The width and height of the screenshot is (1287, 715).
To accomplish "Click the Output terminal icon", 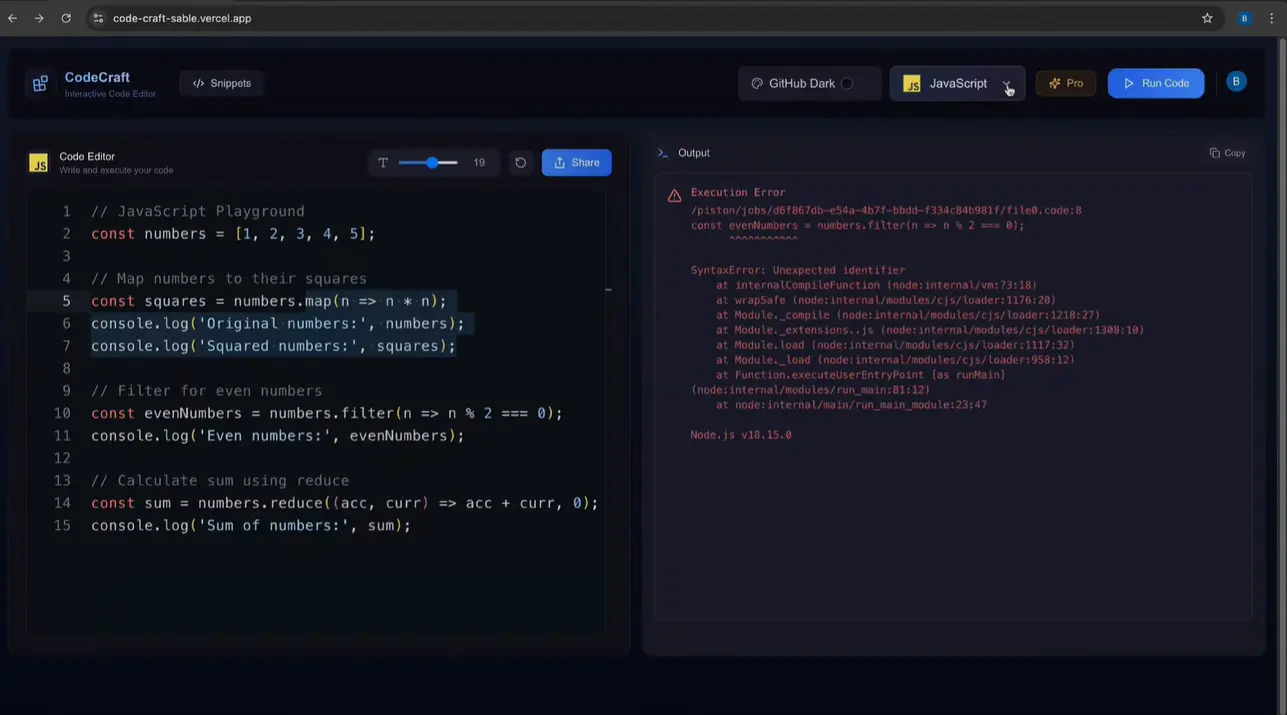I will pyautogui.click(x=662, y=153).
